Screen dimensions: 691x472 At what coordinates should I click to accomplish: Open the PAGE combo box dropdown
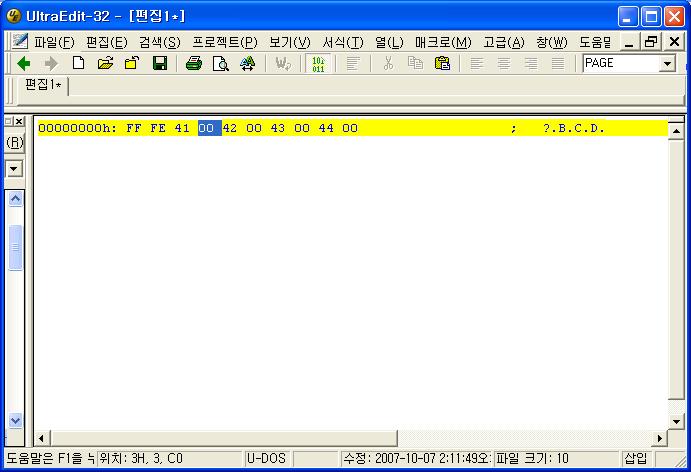point(667,64)
